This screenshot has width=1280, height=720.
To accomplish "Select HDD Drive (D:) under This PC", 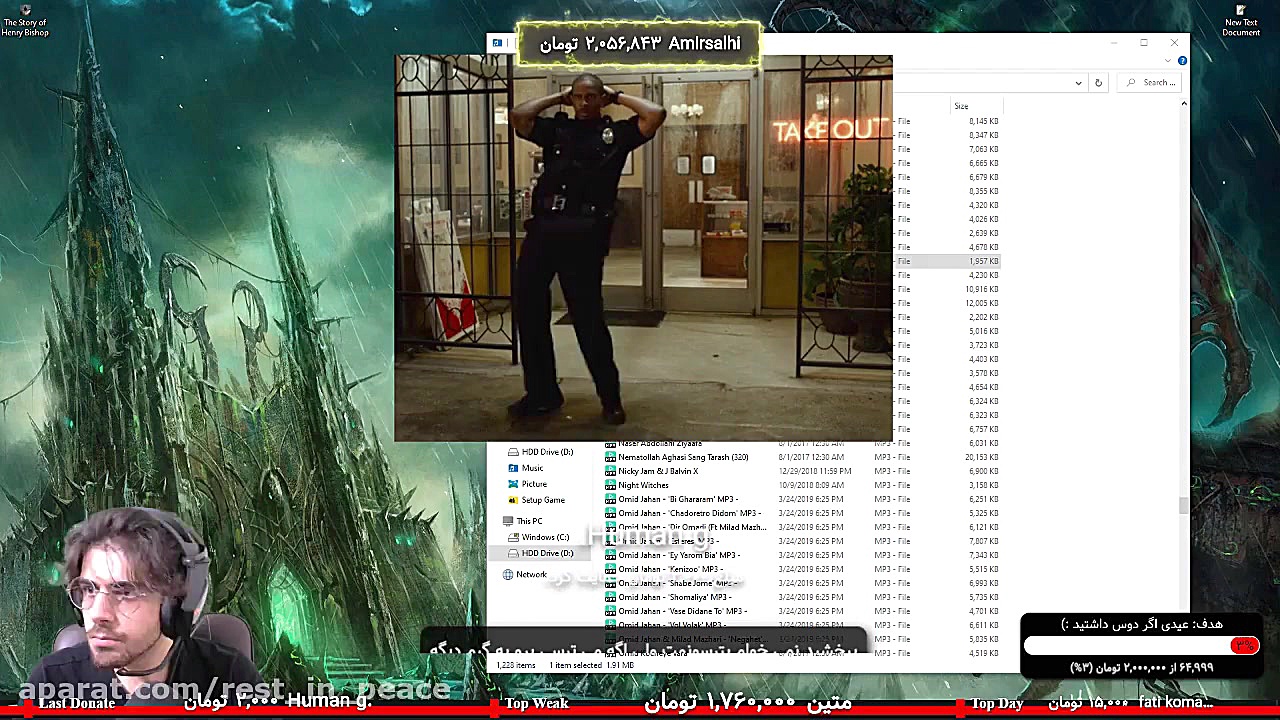I will [547, 553].
